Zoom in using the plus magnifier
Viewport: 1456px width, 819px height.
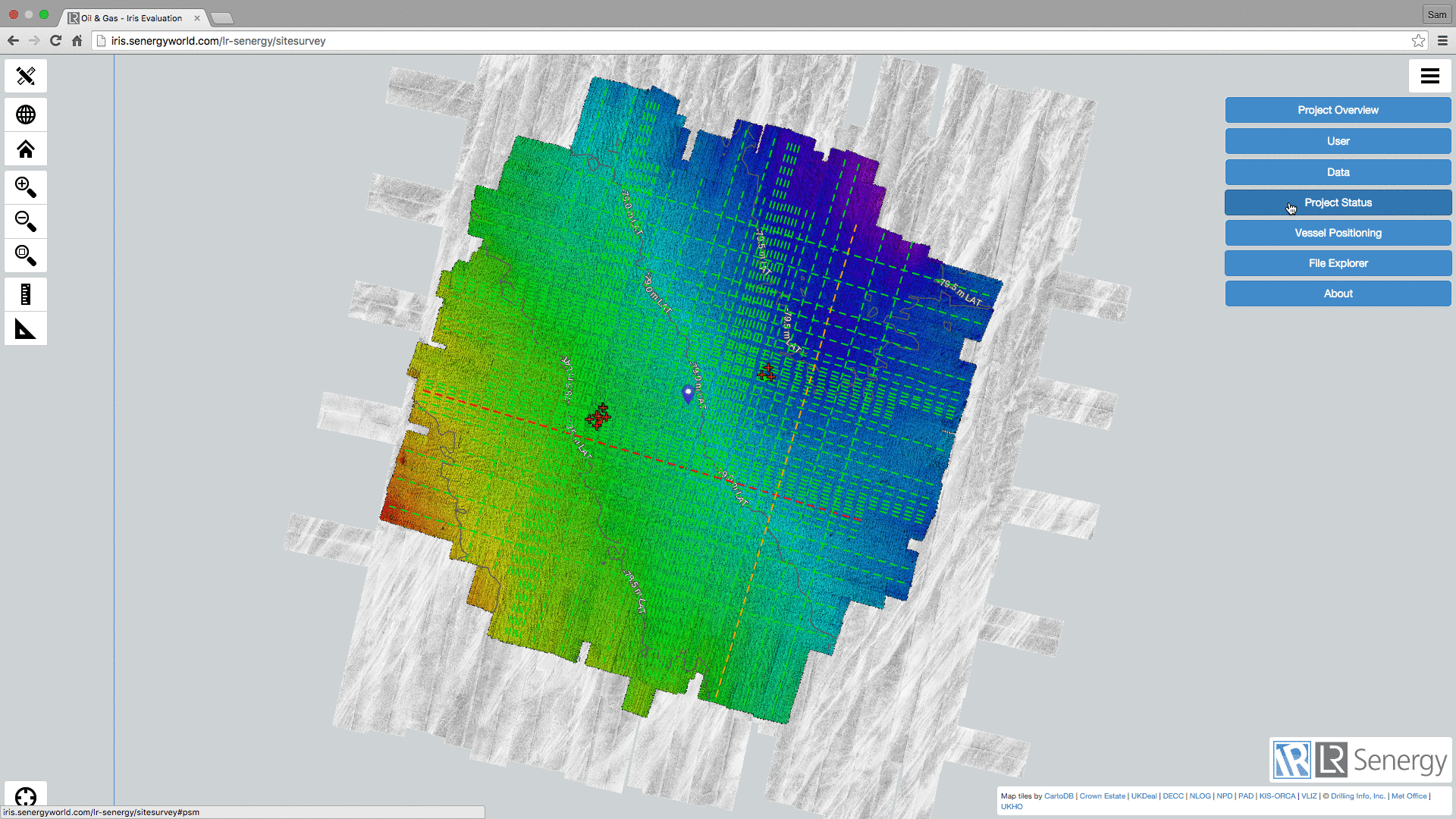(x=26, y=187)
